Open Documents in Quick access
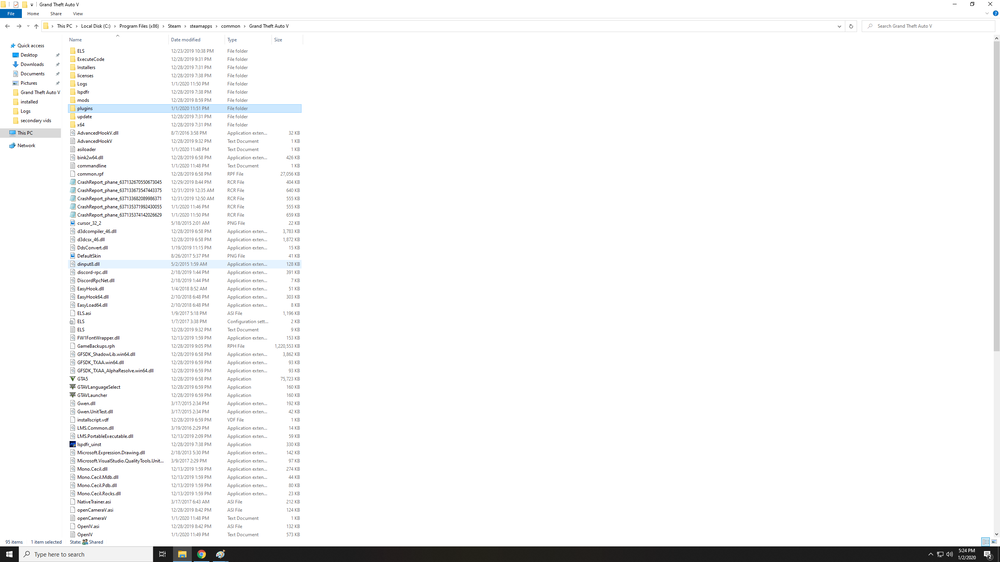Screen dimensions: 1000x562 coord(32,74)
